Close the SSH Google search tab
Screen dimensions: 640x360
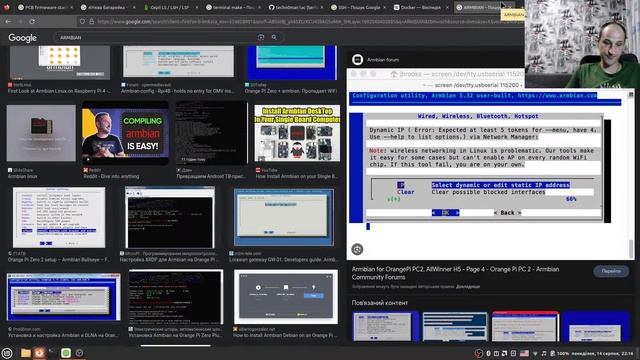click(384, 7)
